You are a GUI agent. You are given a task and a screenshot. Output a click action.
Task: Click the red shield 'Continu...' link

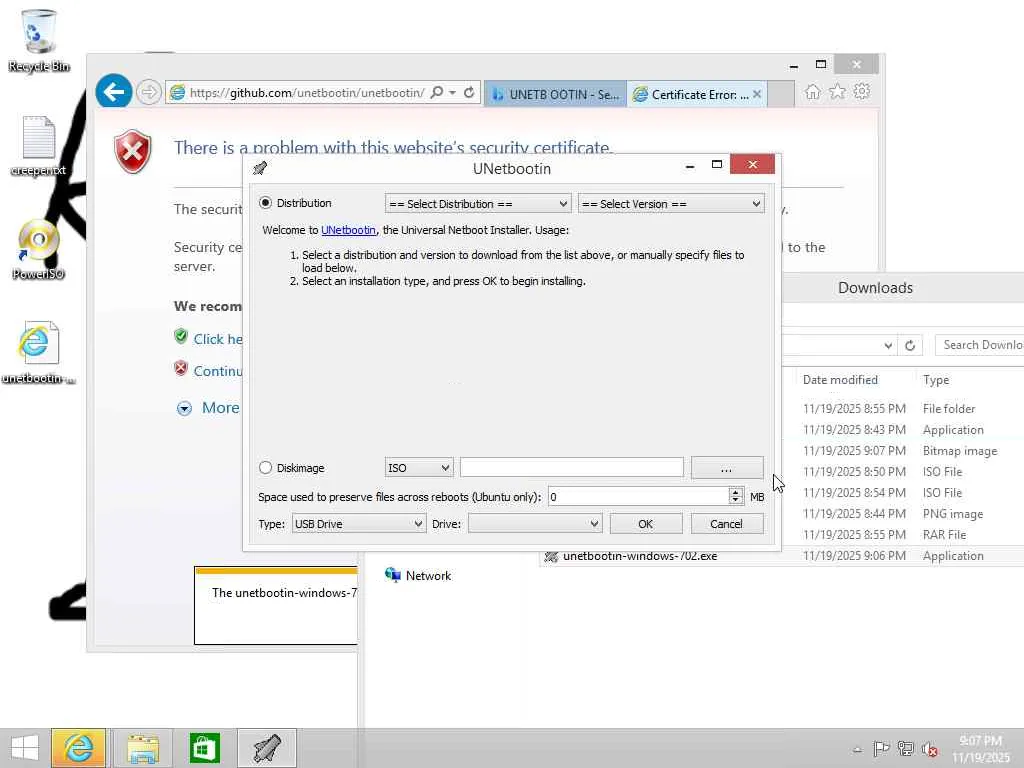coord(218,371)
